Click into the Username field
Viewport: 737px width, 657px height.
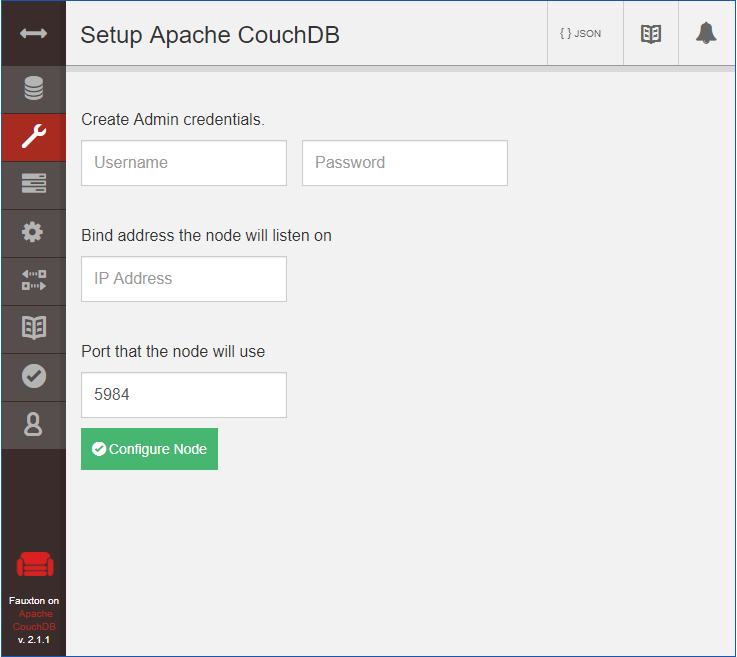pos(184,163)
